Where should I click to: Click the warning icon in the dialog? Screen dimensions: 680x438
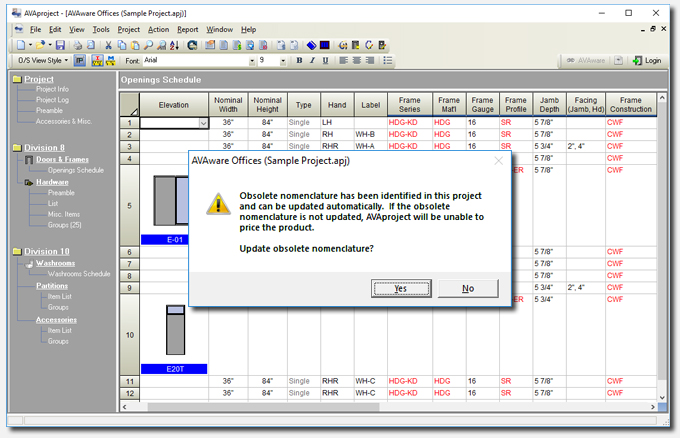(218, 203)
